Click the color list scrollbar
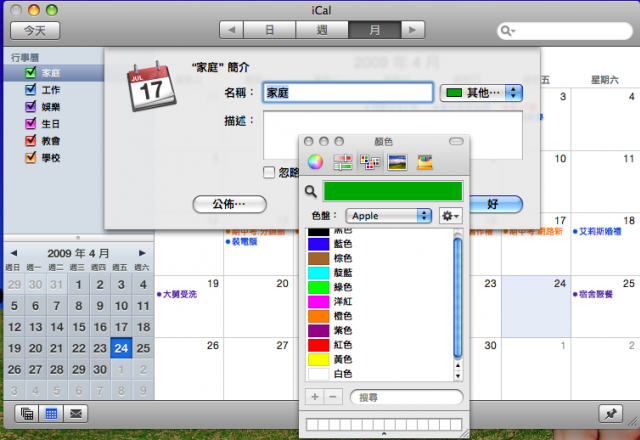This screenshot has height=440, width=640. (x=458, y=298)
